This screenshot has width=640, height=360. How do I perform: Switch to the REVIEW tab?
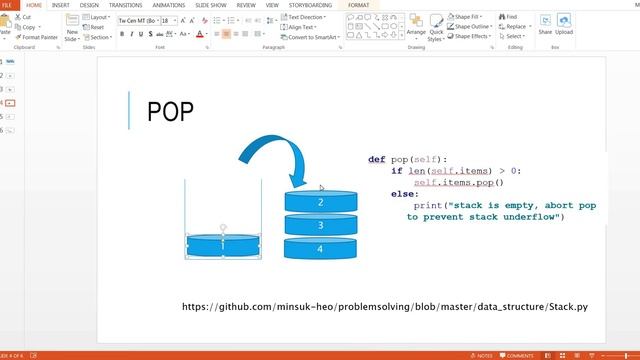click(246, 5)
